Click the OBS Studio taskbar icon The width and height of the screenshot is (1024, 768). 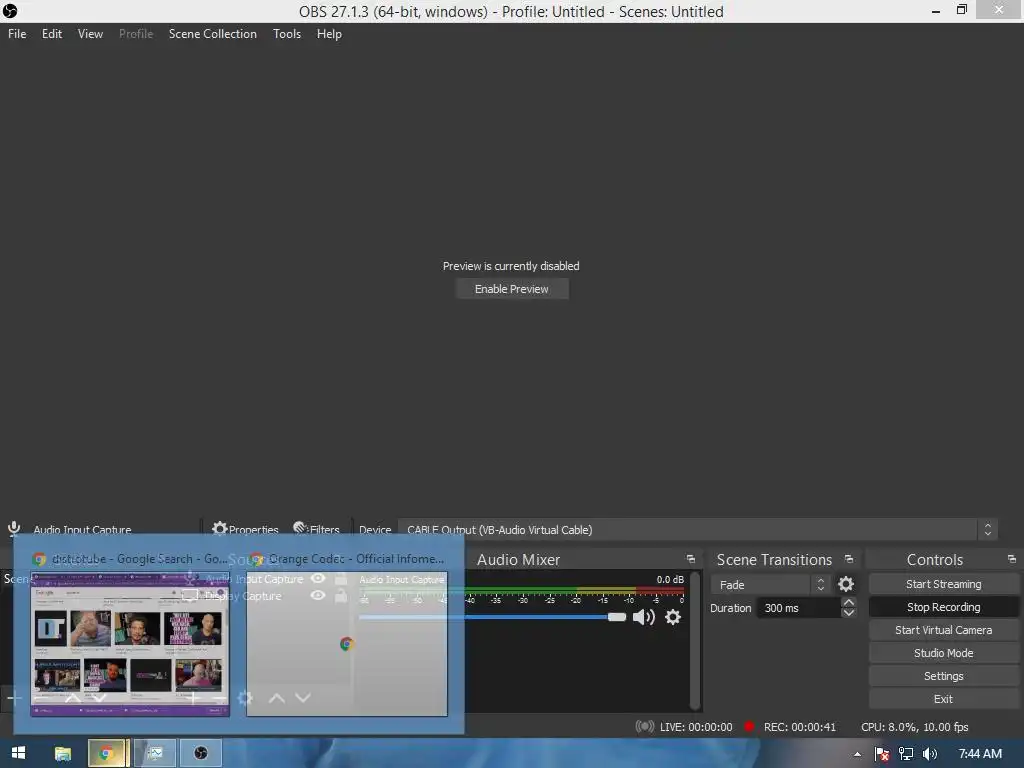(200, 753)
